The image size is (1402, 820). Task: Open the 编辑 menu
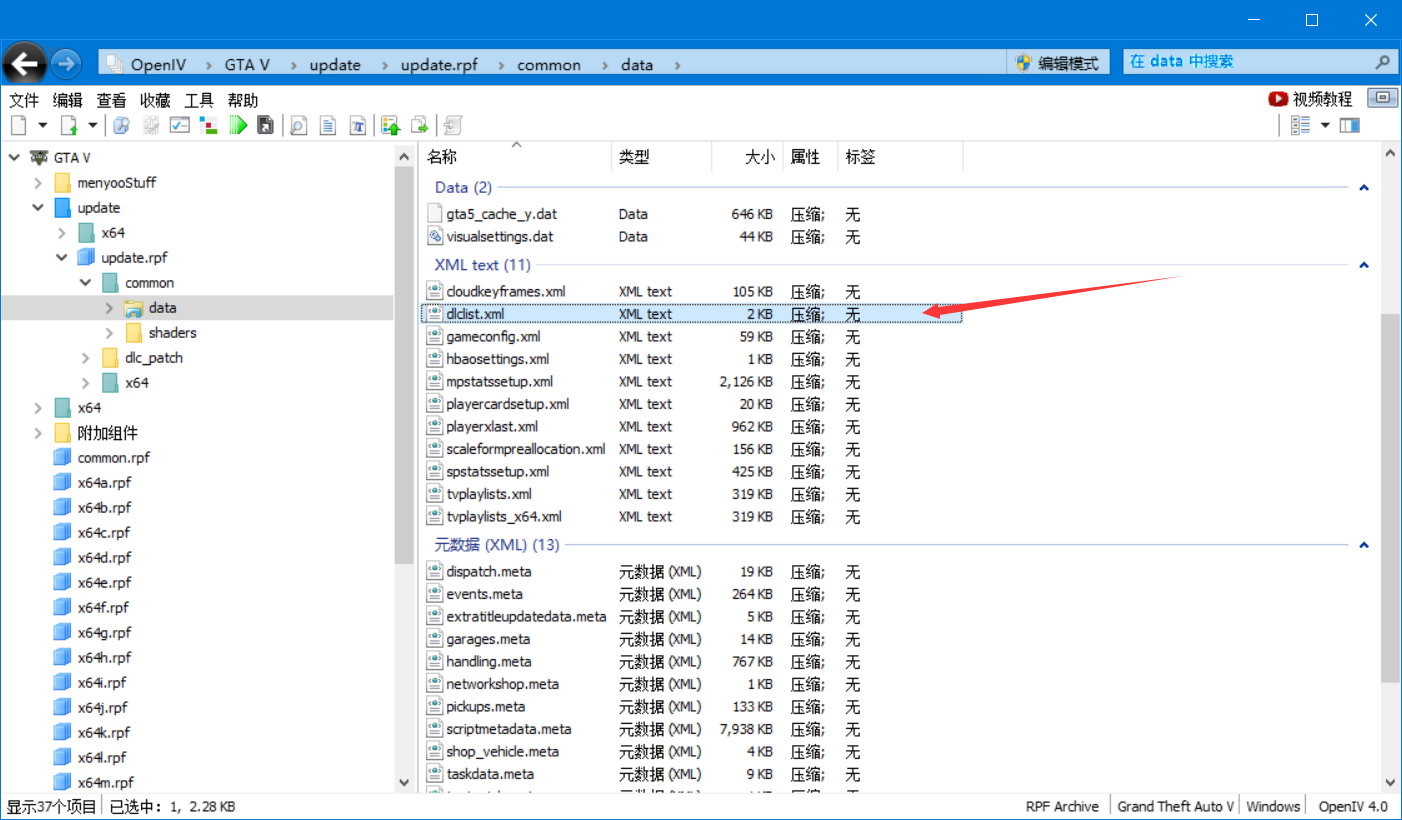68,100
